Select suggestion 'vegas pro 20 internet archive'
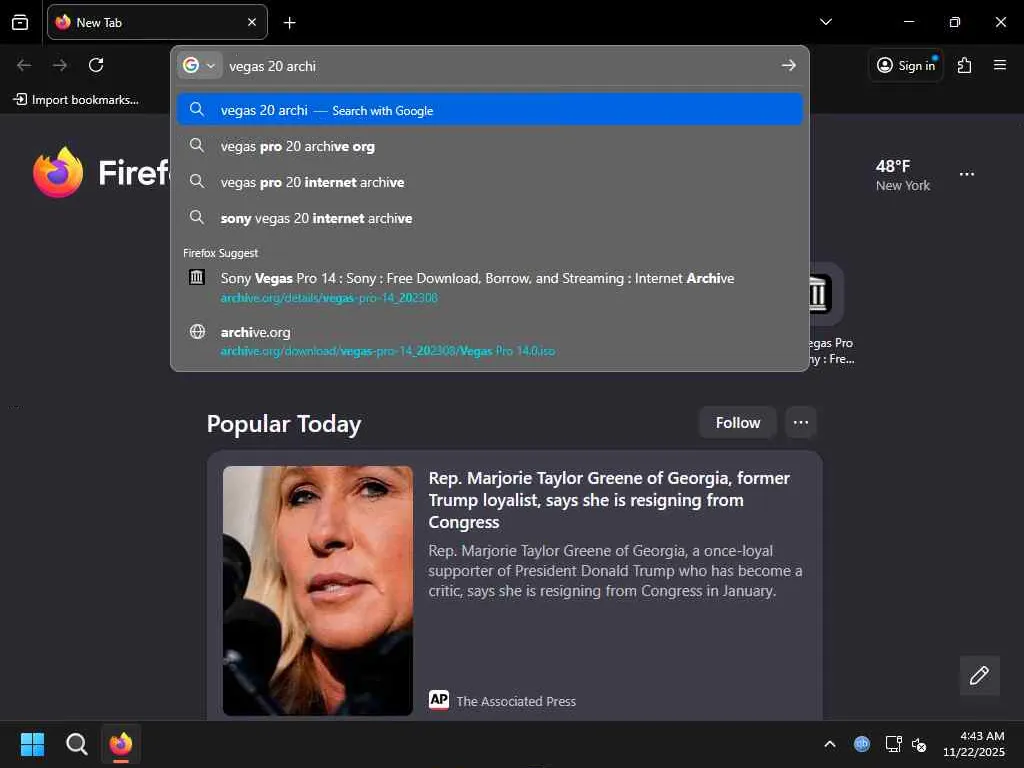 490,182
